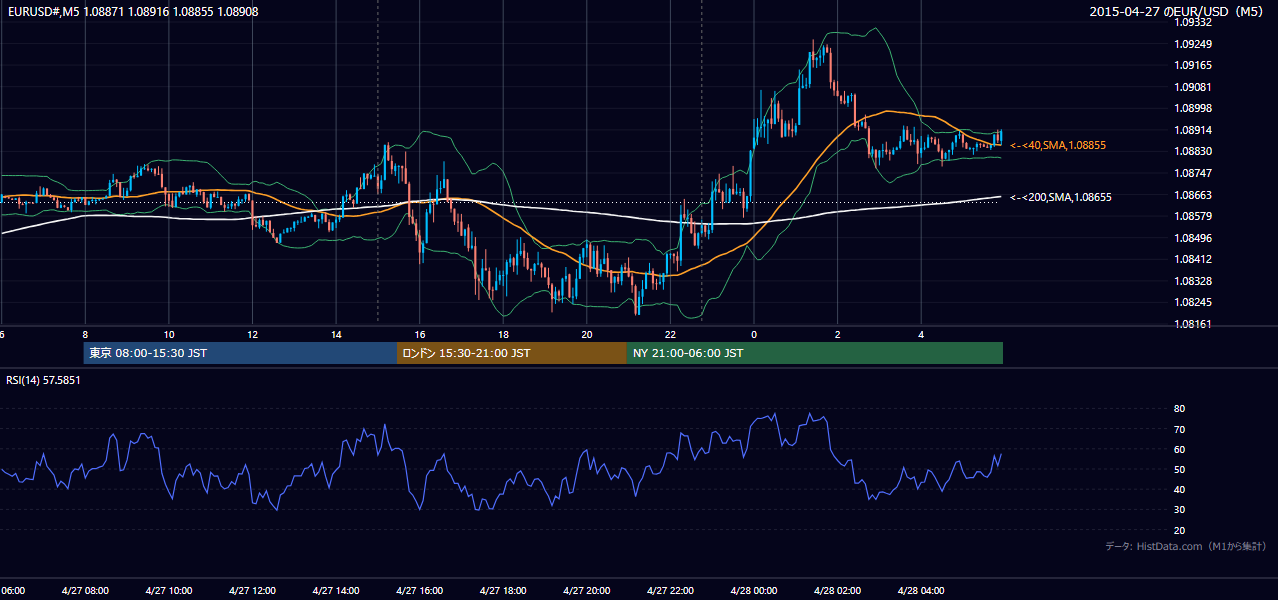Click the 4/27 20:00 time label
1278x600 pixels.
pyautogui.click(x=587, y=591)
